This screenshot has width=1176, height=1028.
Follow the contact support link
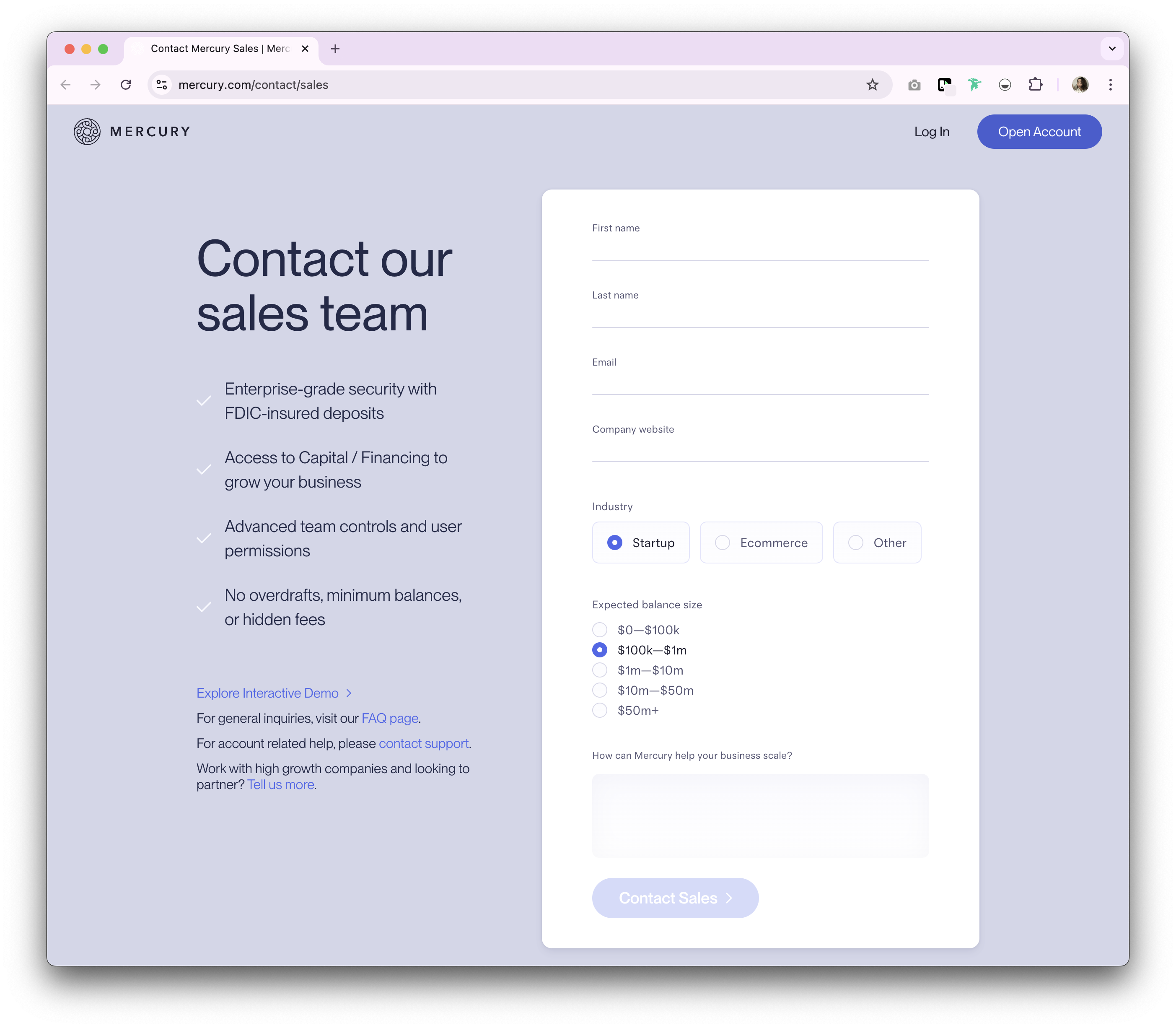click(423, 743)
